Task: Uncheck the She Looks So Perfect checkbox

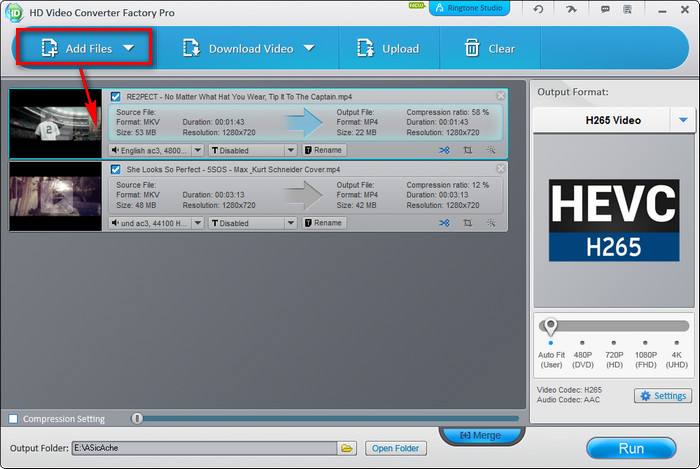Action: pyautogui.click(x=116, y=169)
